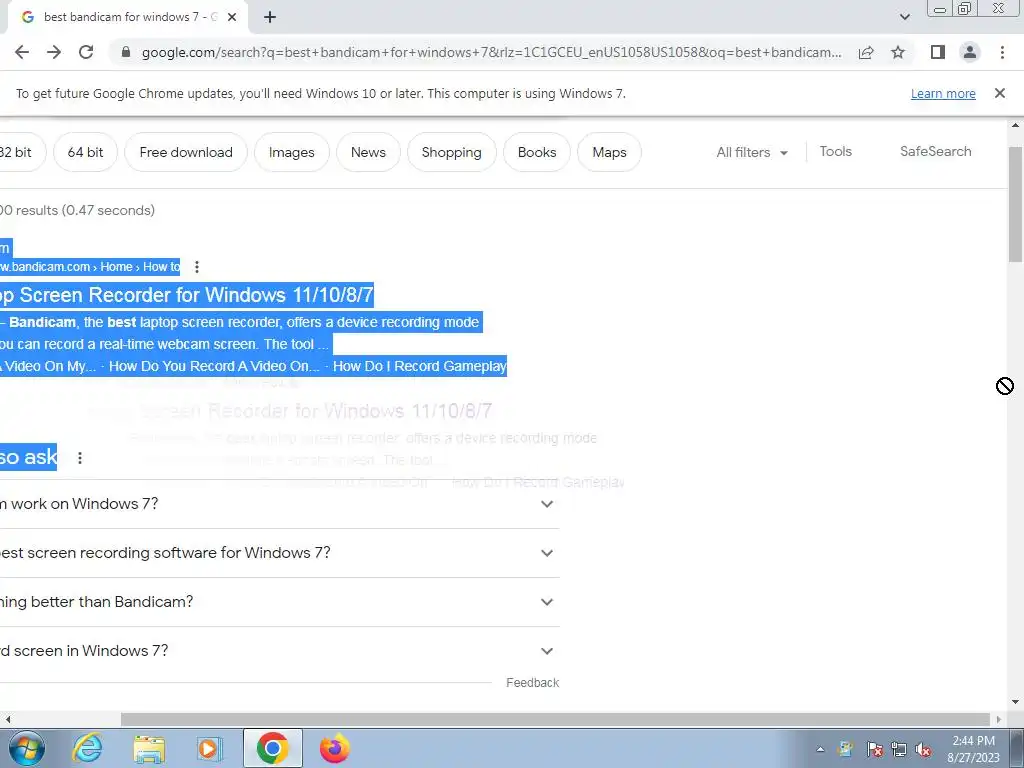Switch to the News results tab

click(368, 152)
